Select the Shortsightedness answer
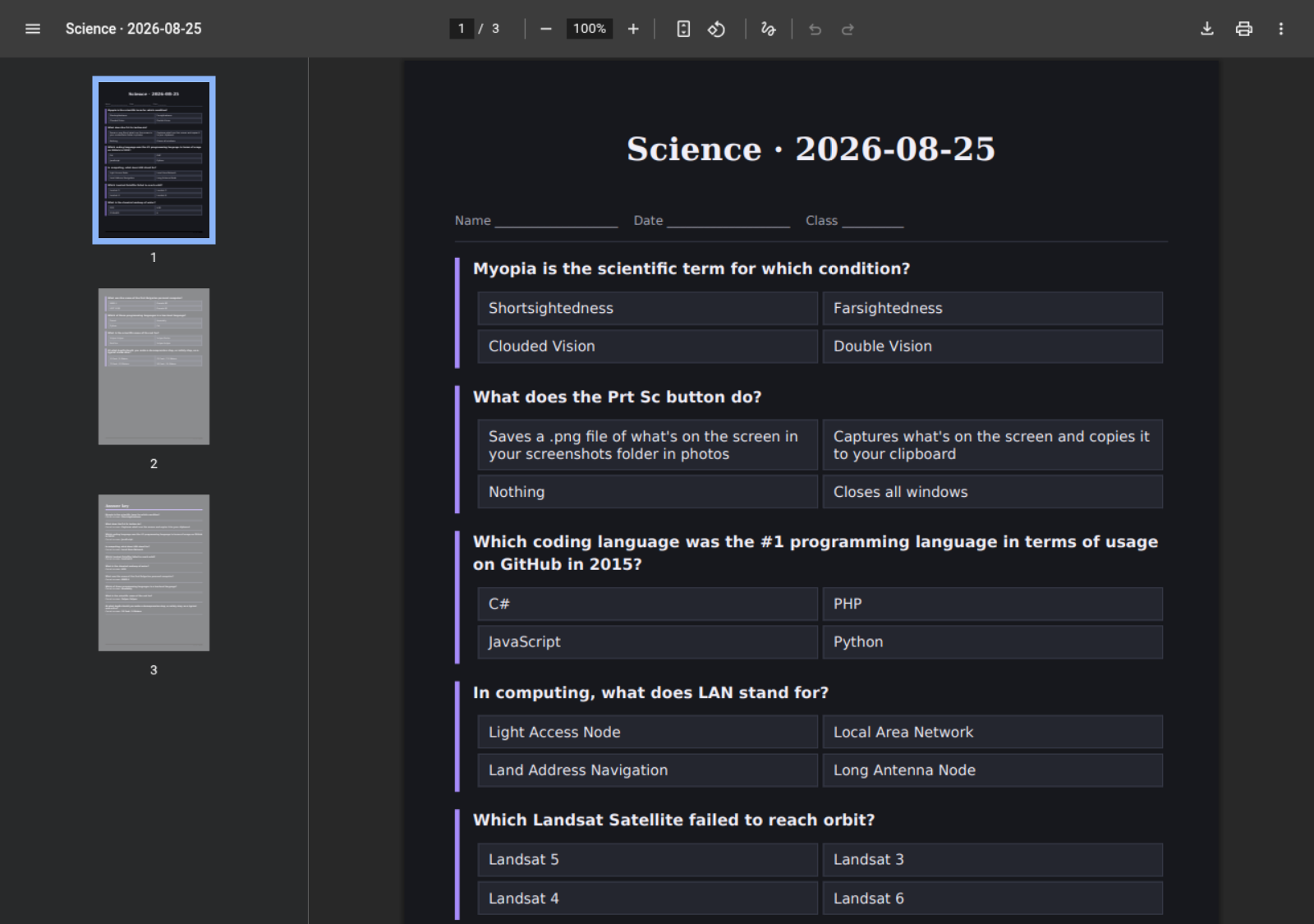1314x924 pixels. (648, 308)
